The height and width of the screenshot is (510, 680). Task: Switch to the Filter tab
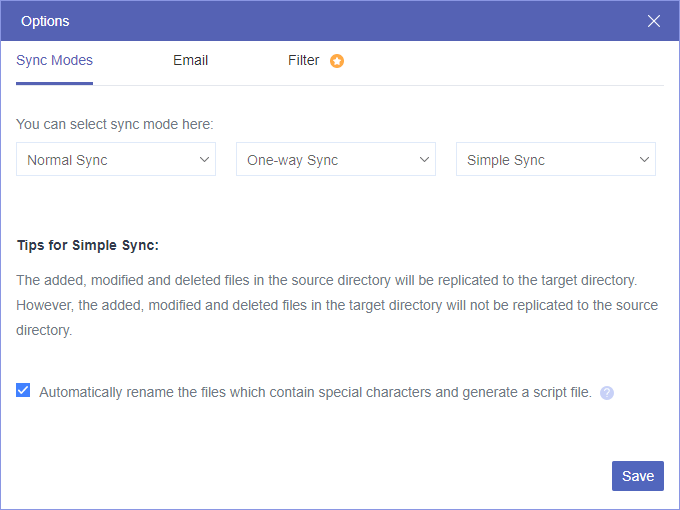304,60
